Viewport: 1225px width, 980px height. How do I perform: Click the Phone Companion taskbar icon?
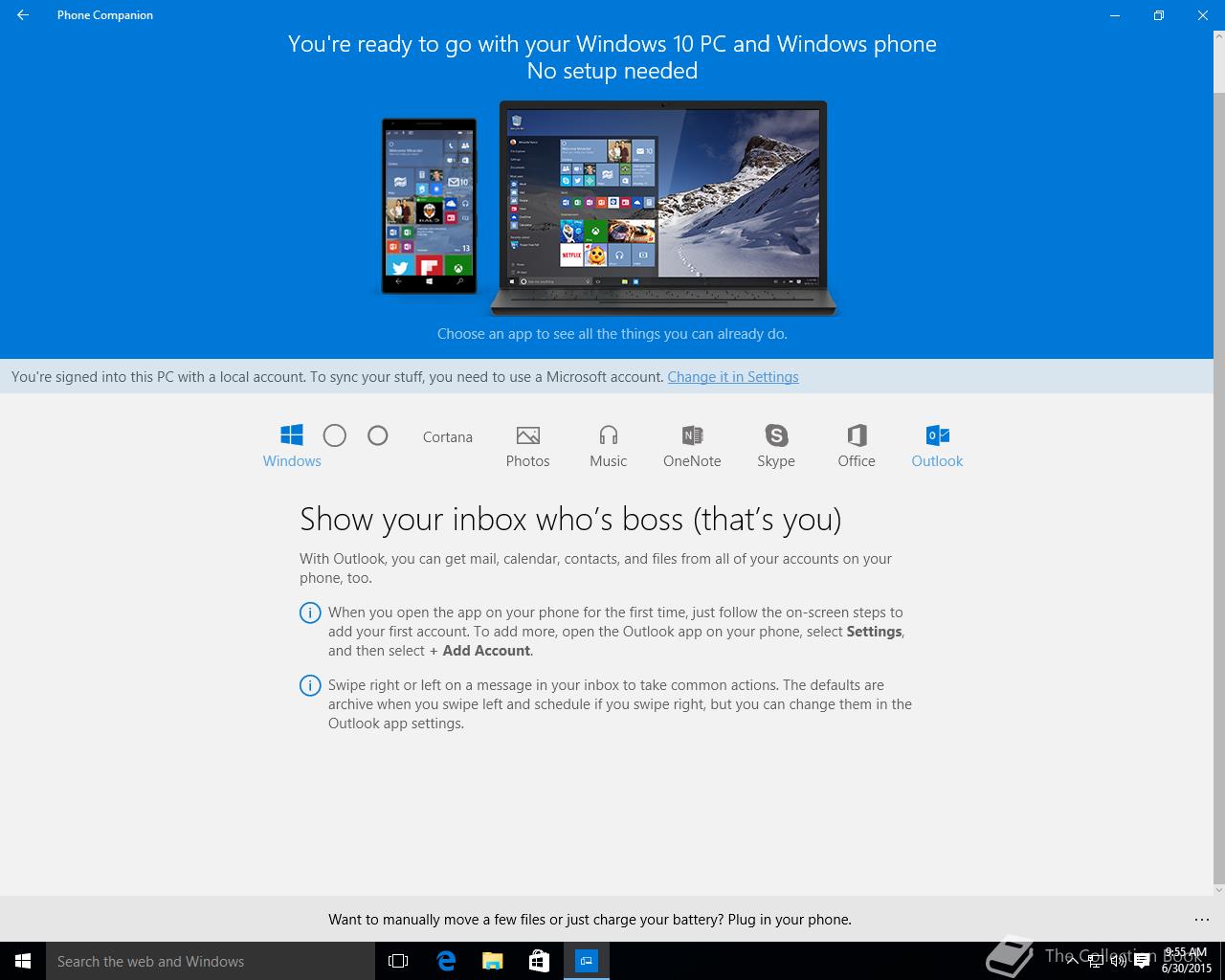click(x=586, y=961)
